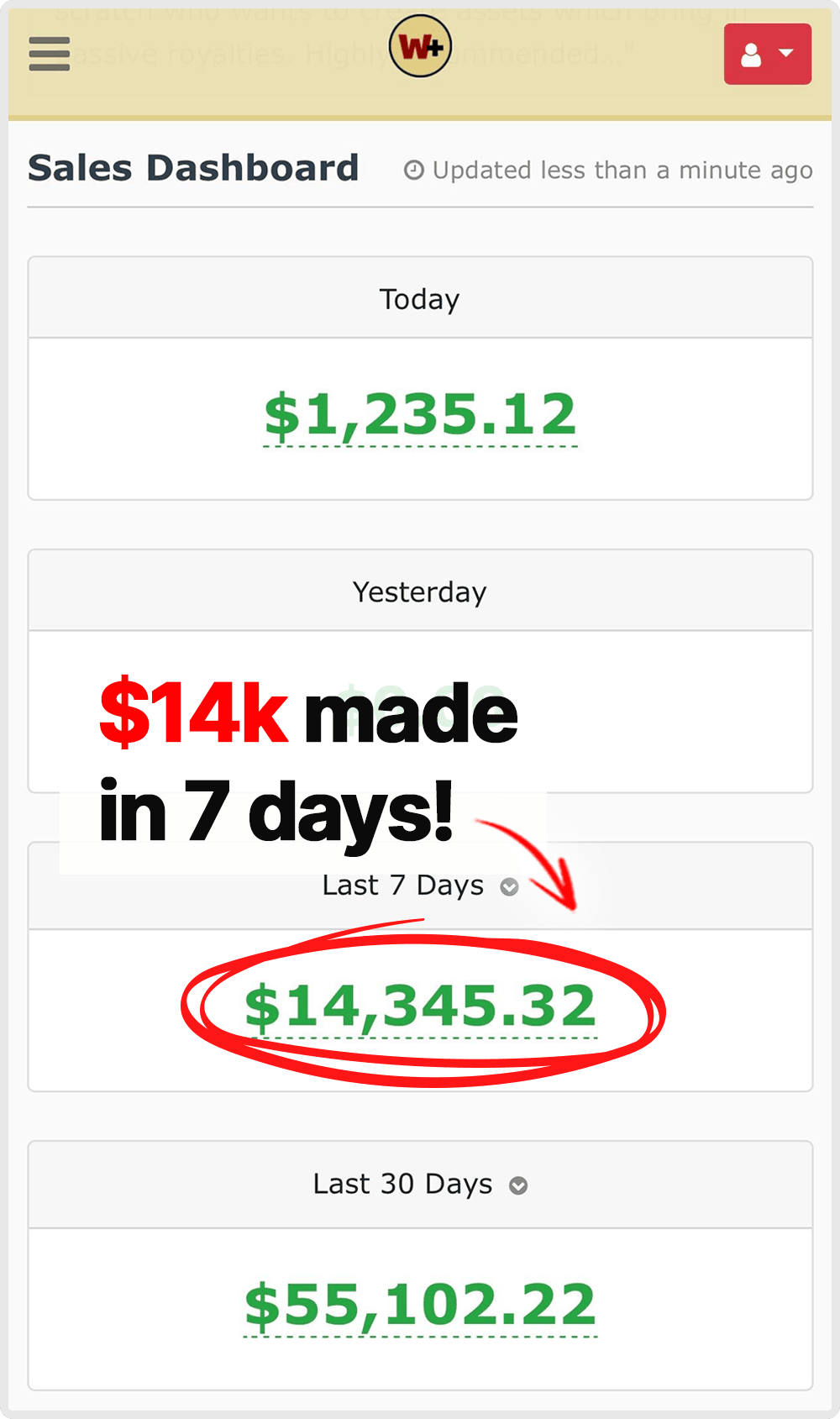Open the hamburger navigation menu
The height and width of the screenshot is (1419, 840).
tap(49, 54)
